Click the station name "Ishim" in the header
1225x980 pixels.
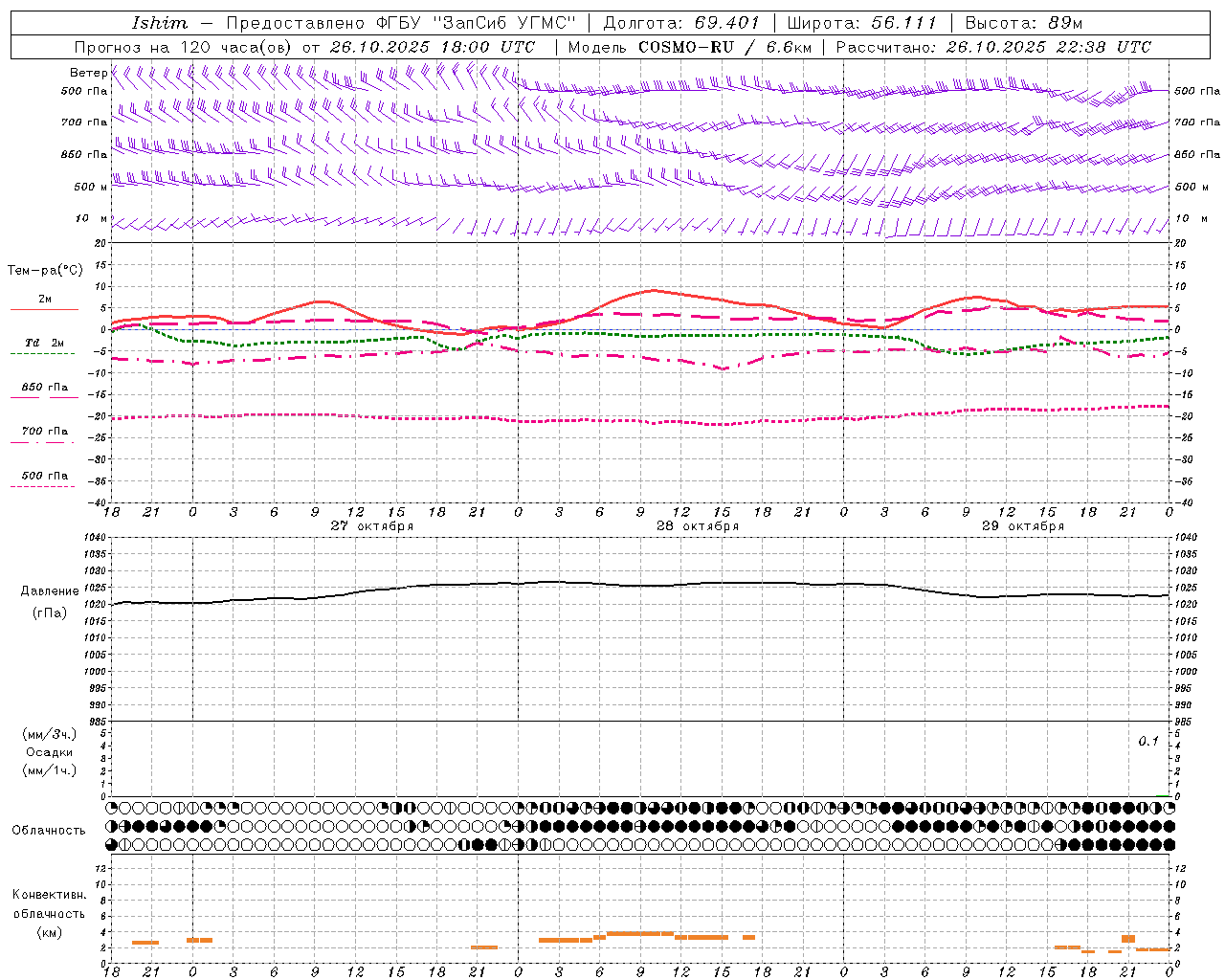(x=160, y=23)
